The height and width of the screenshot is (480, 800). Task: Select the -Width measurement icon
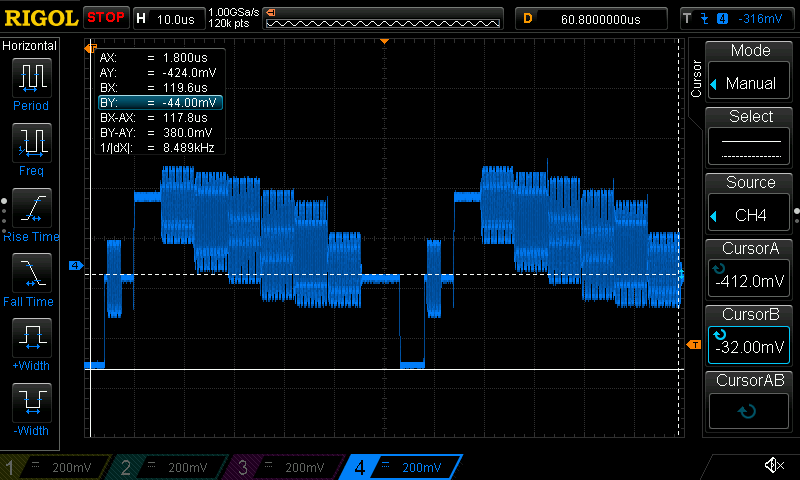(32, 402)
